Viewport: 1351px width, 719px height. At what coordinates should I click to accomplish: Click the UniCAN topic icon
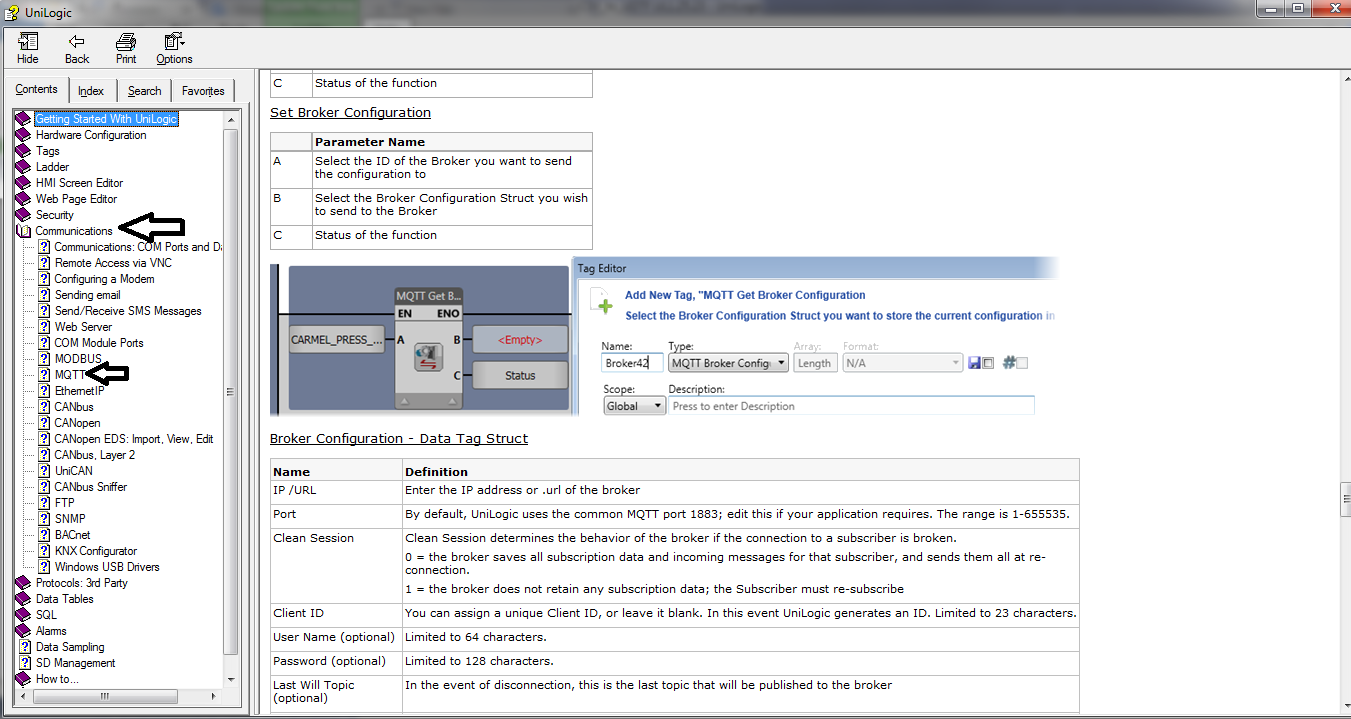[45, 471]
